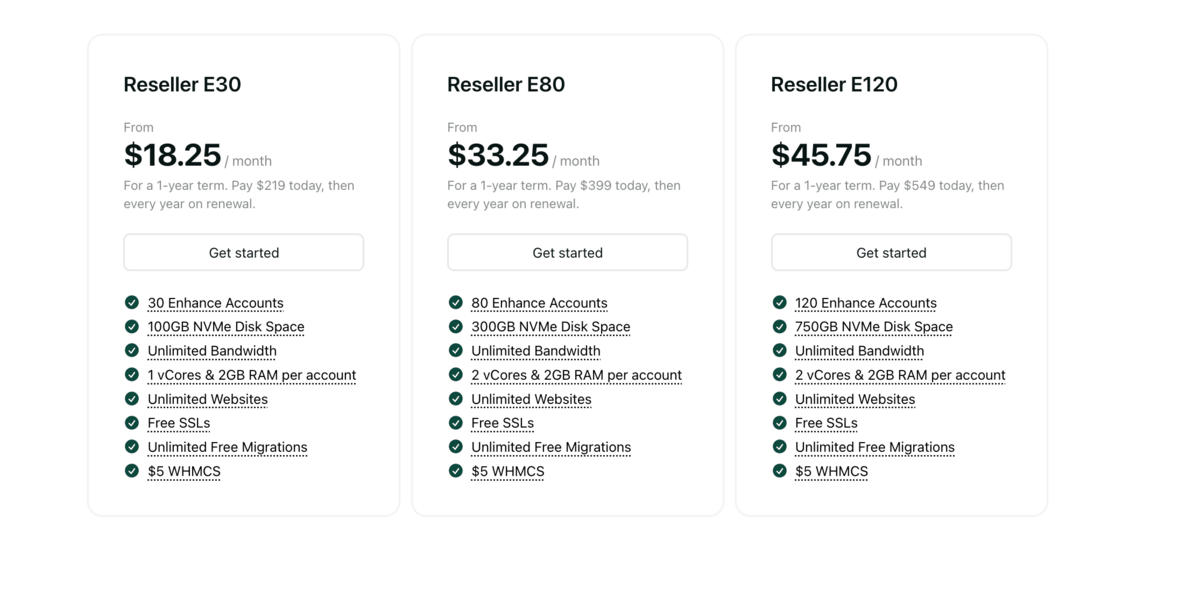This screenshot has width=1200, height=597.
Task: Click 1 vCores & 2GB RAM per account
Action: (252, 375)
